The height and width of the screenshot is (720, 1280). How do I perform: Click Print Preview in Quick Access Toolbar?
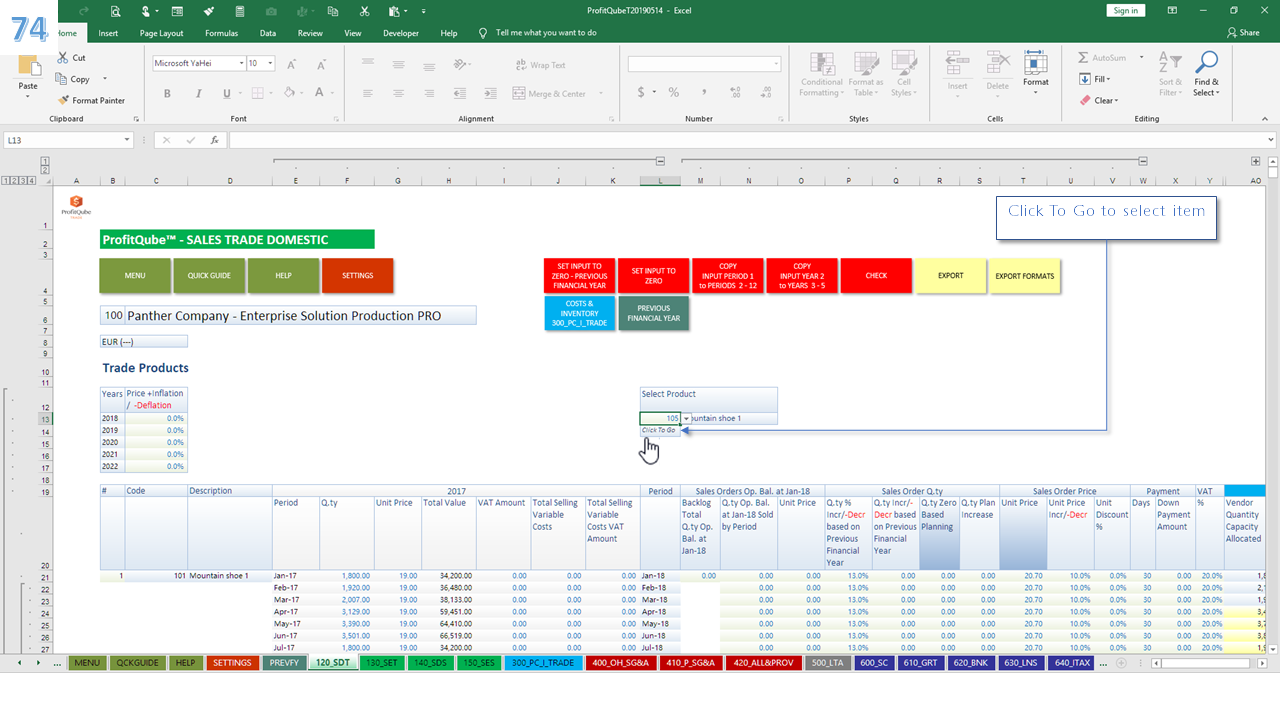click(x=116, y=11)
